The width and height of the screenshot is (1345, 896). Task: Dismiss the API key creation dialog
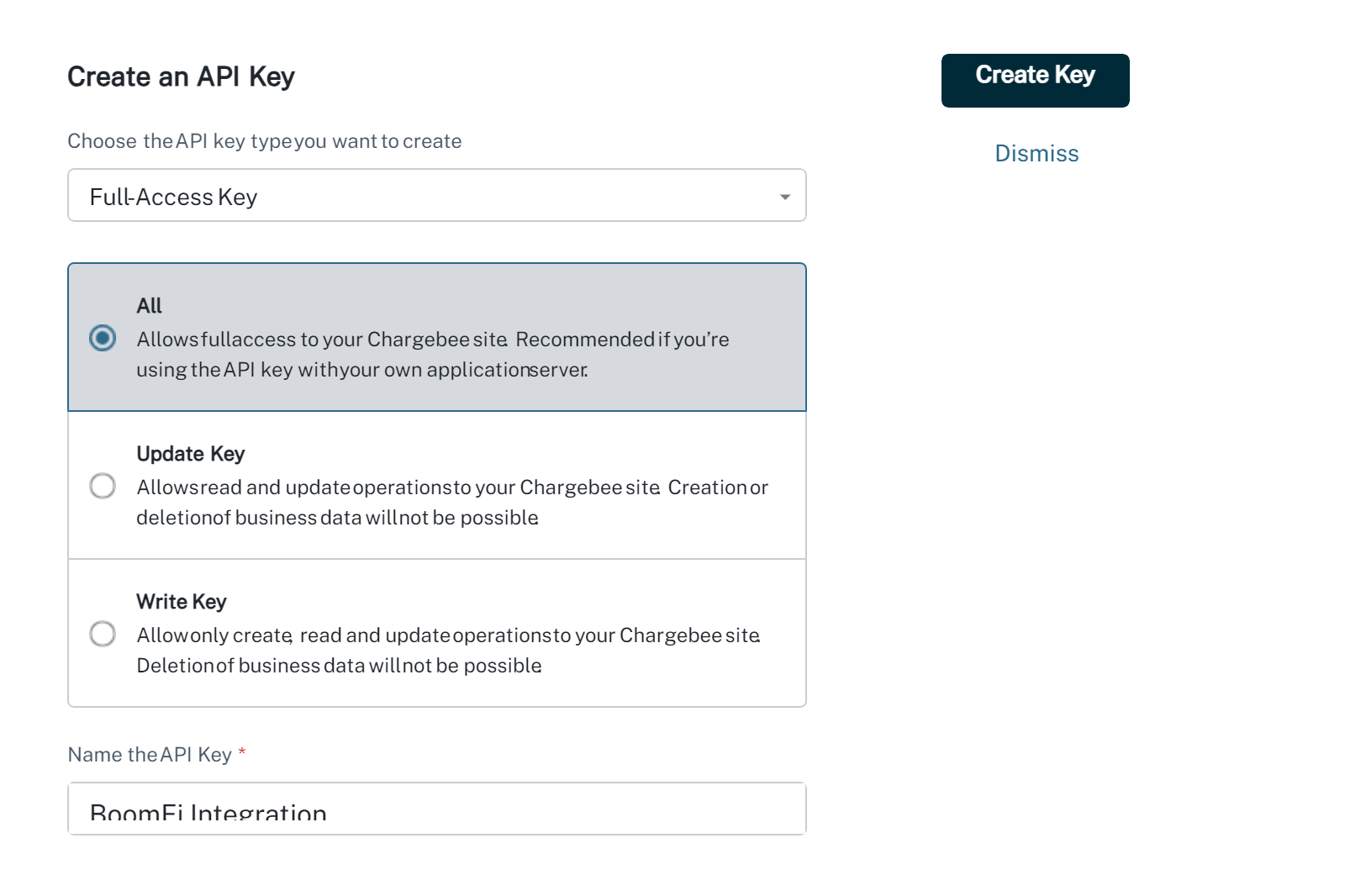pos(1036,153)
